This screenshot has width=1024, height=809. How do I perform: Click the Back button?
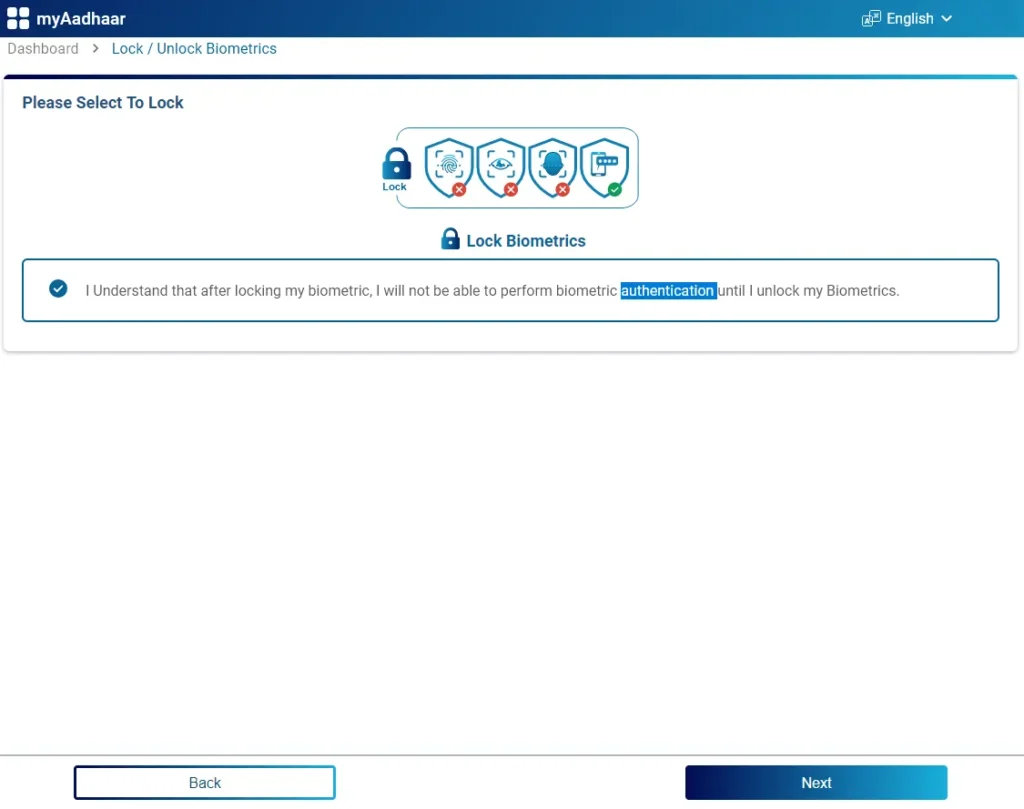[204, 782]
